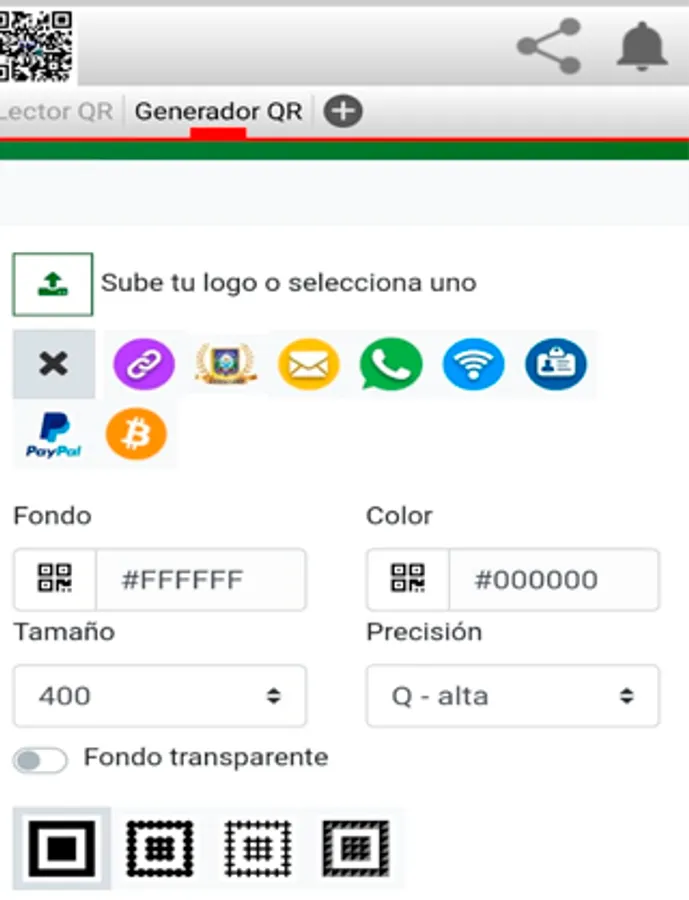The image size is (689, 900).
Task: Open the Tamaño 400 dropdown
Action: coord(160,696)
